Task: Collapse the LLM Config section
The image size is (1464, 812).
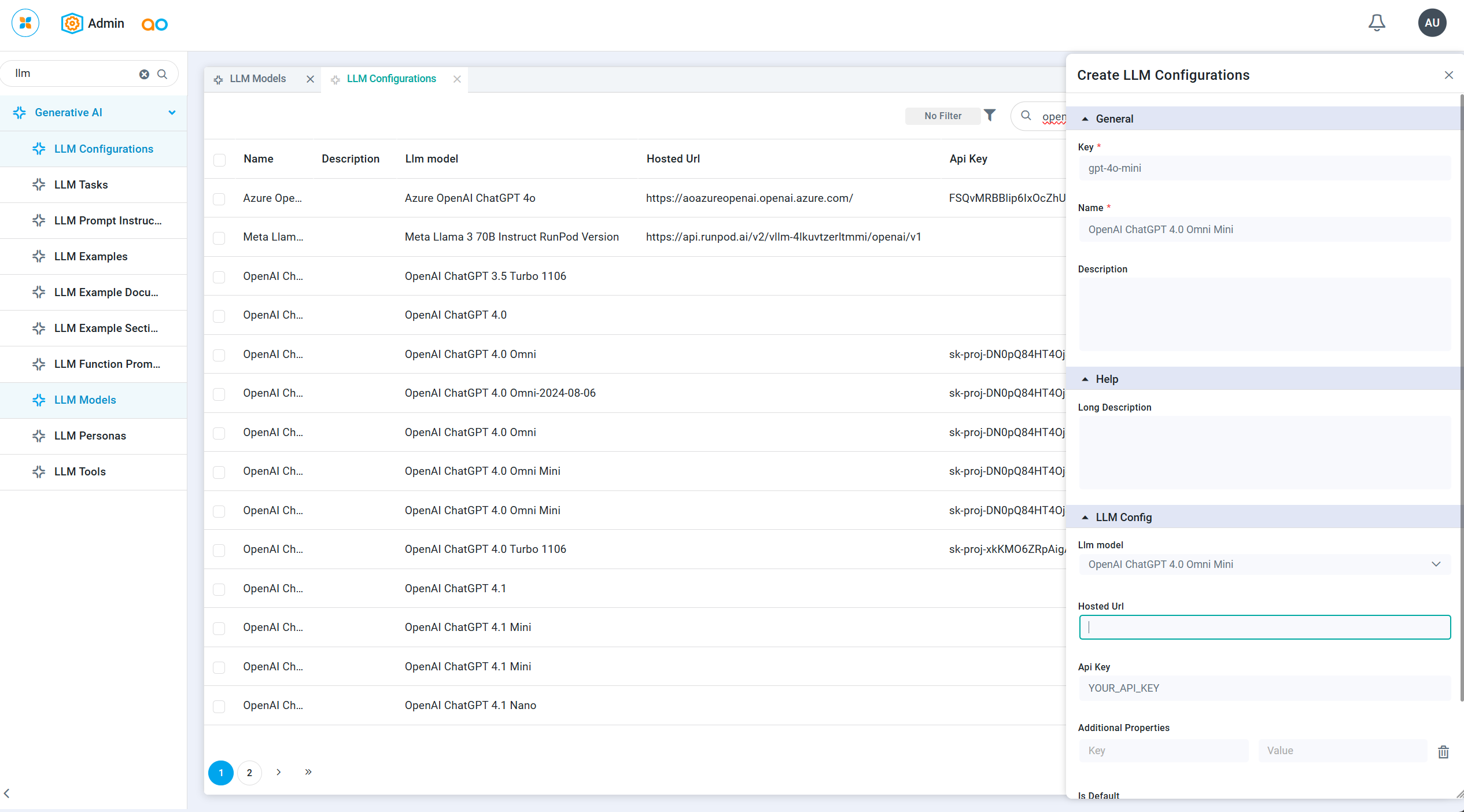Action: coord(1085,518)
